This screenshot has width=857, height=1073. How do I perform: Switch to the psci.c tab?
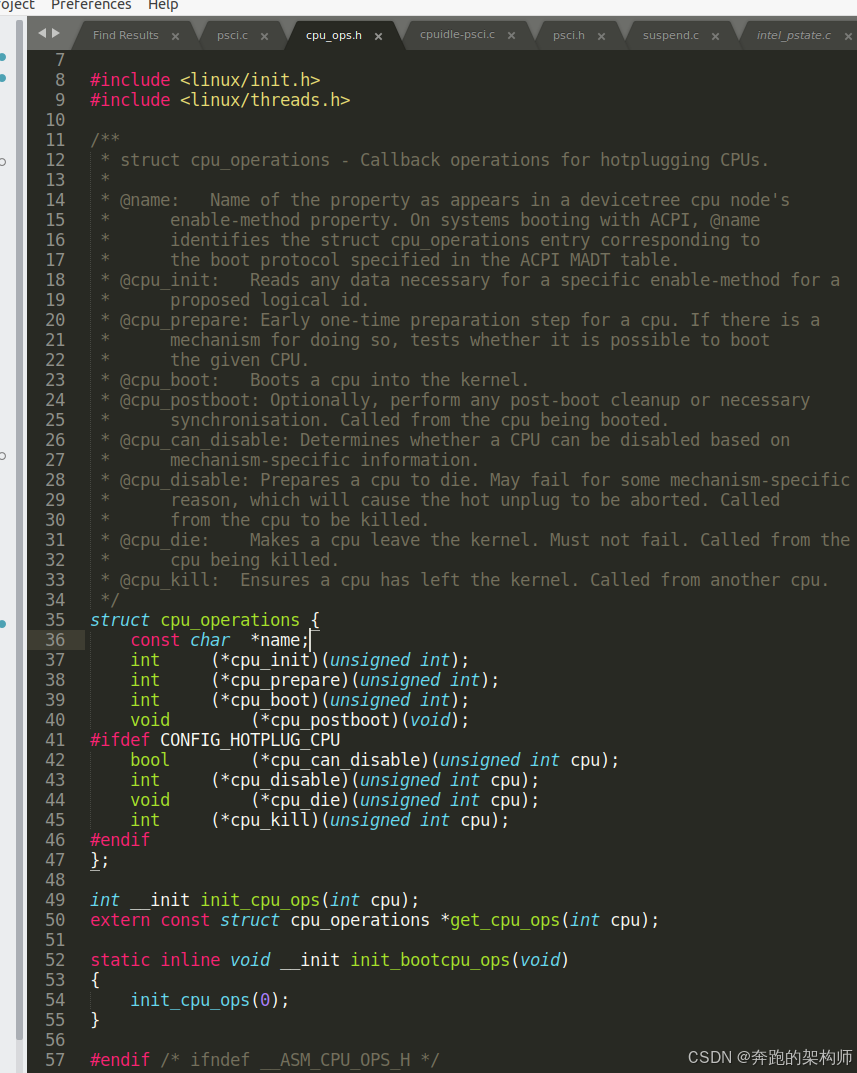pyautogui.click(x=233, y=35)
